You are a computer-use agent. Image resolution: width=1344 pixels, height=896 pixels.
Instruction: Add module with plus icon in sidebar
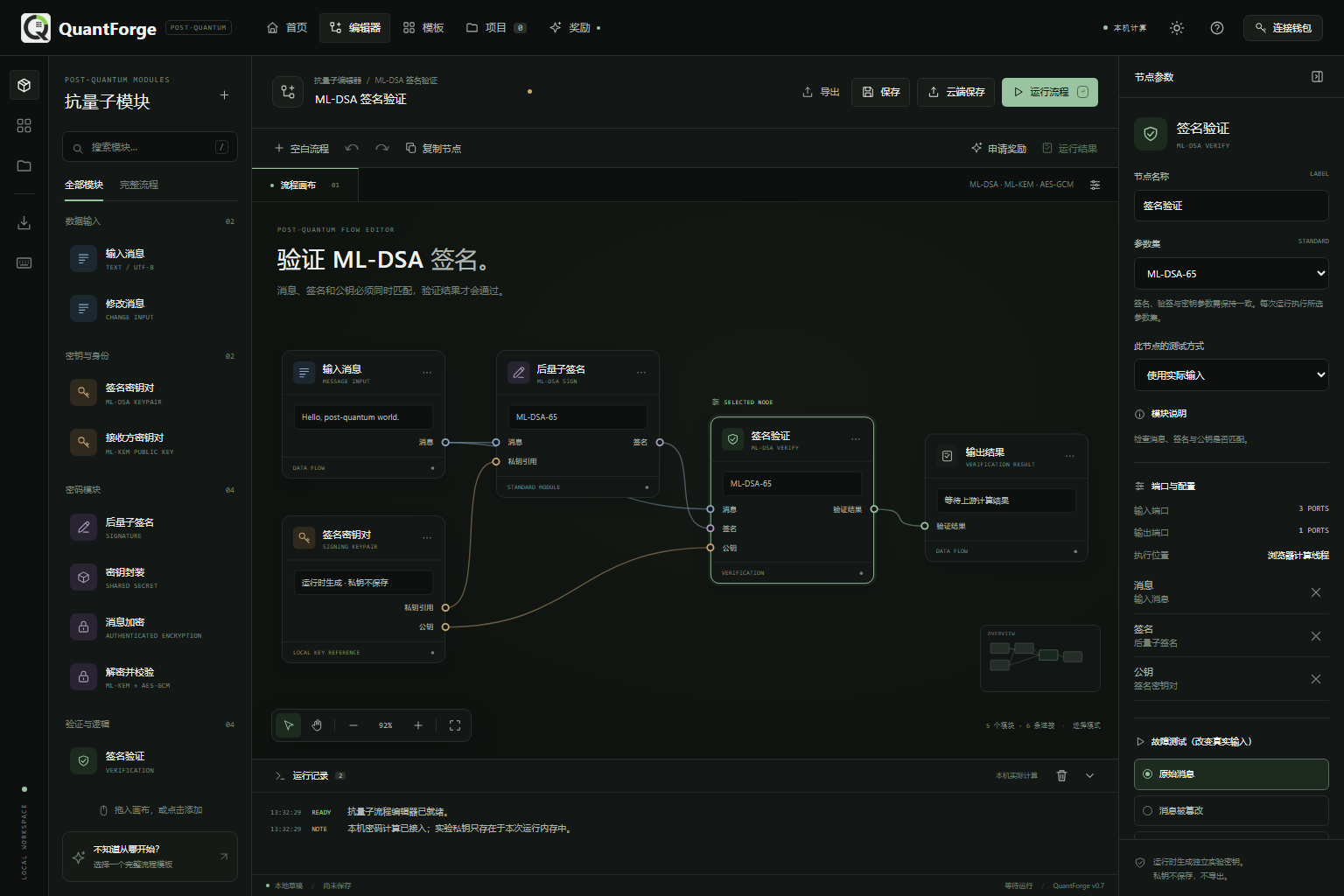224,94
